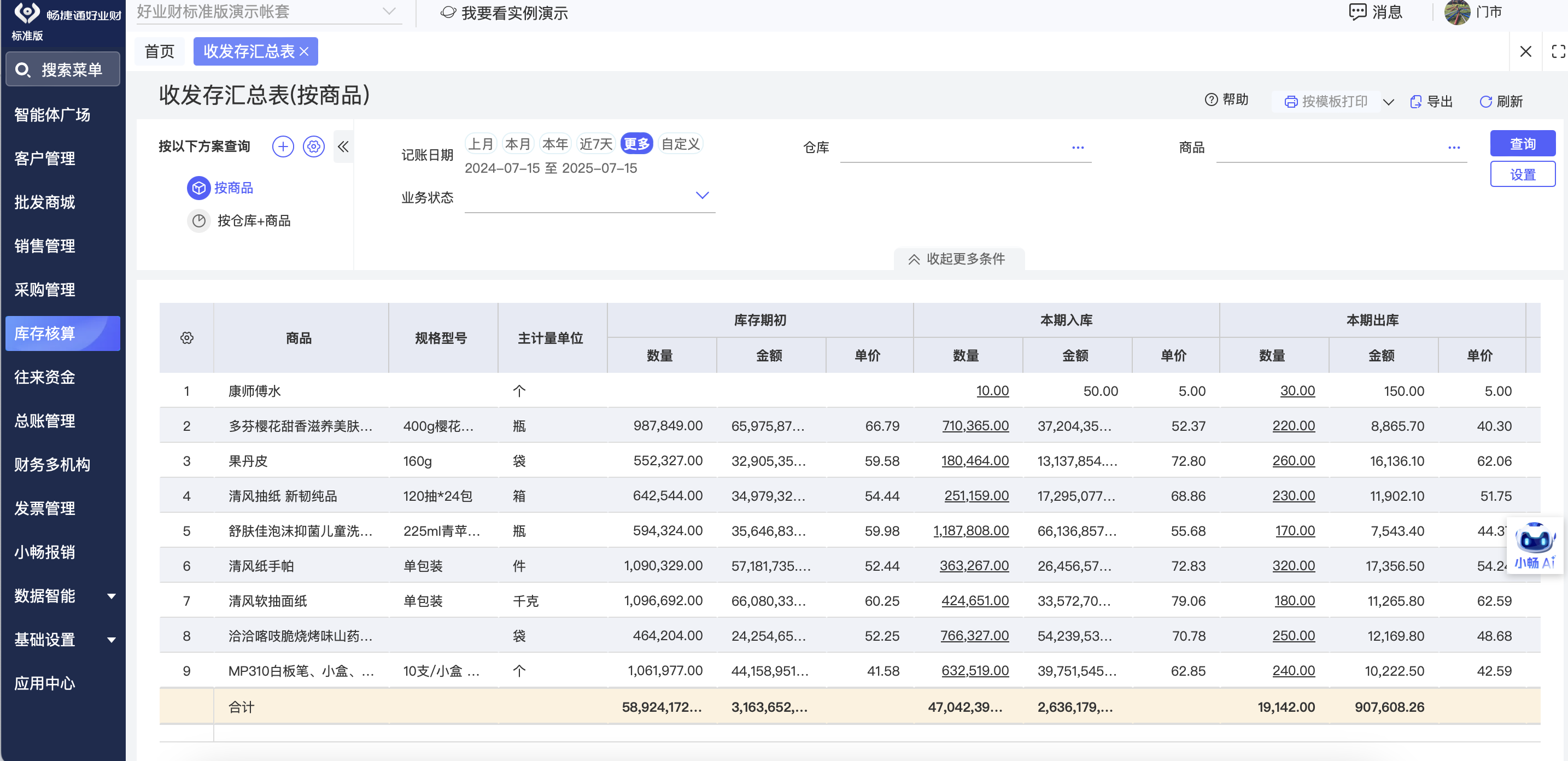The width and height of the screenshot is (1568, 761).
Task: Click the 刷新 refresh icon
Action: pos(1486,102)
